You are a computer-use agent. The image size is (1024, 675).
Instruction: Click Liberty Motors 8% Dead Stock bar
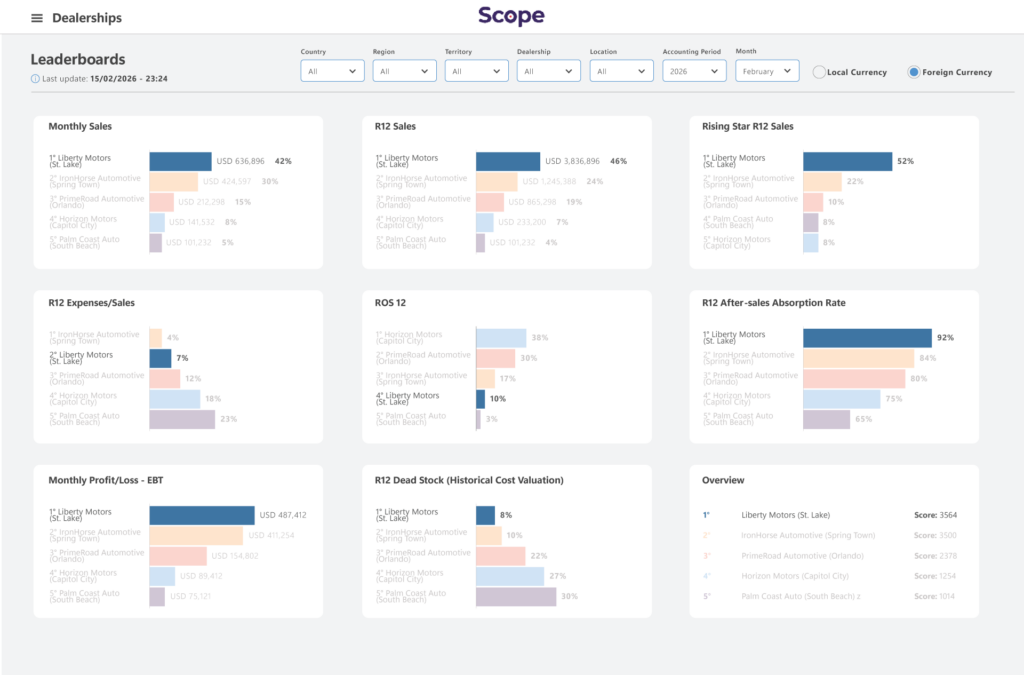coord(485,515)
